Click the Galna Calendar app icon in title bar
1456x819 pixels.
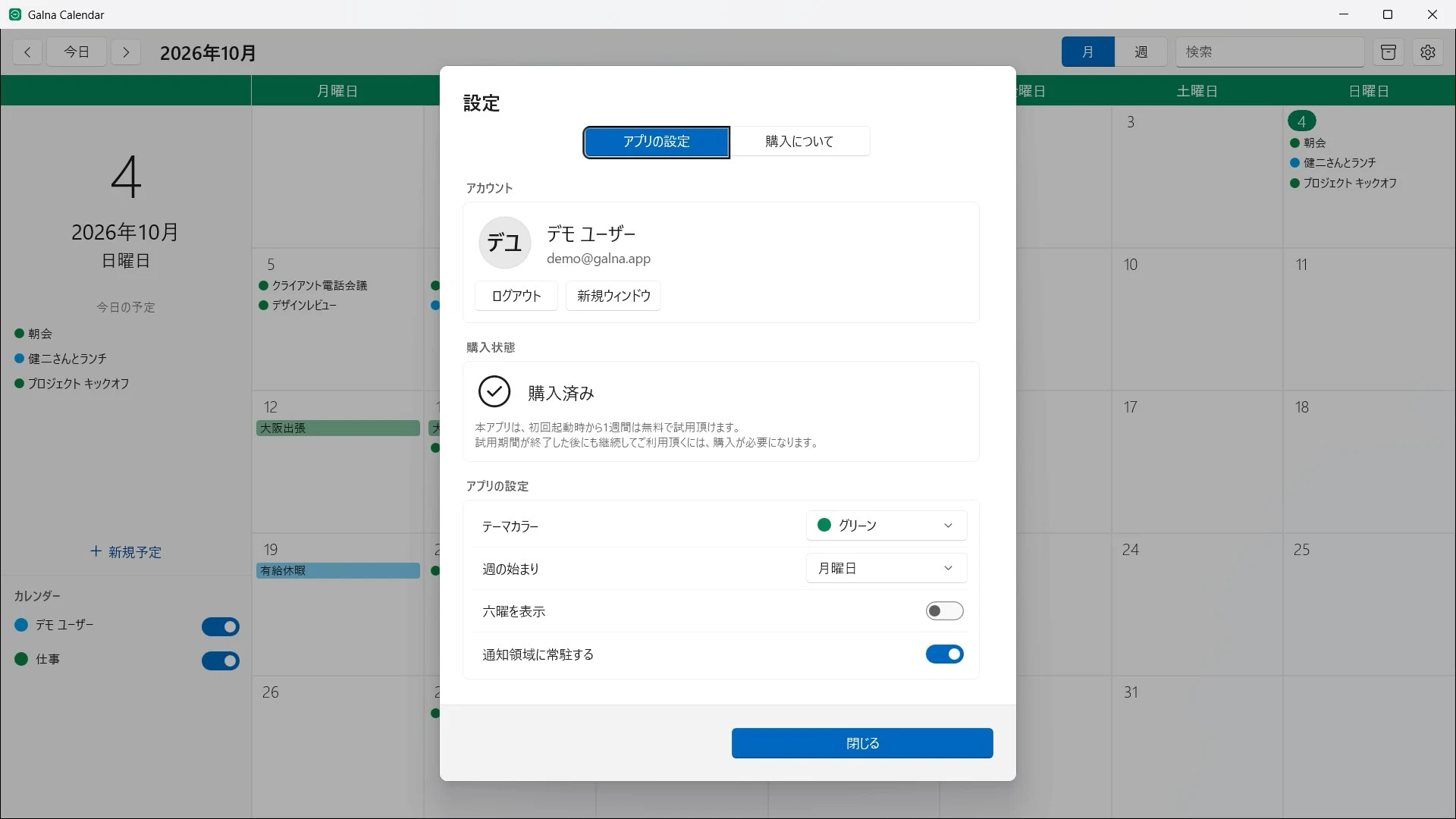(x=14, y=14)
